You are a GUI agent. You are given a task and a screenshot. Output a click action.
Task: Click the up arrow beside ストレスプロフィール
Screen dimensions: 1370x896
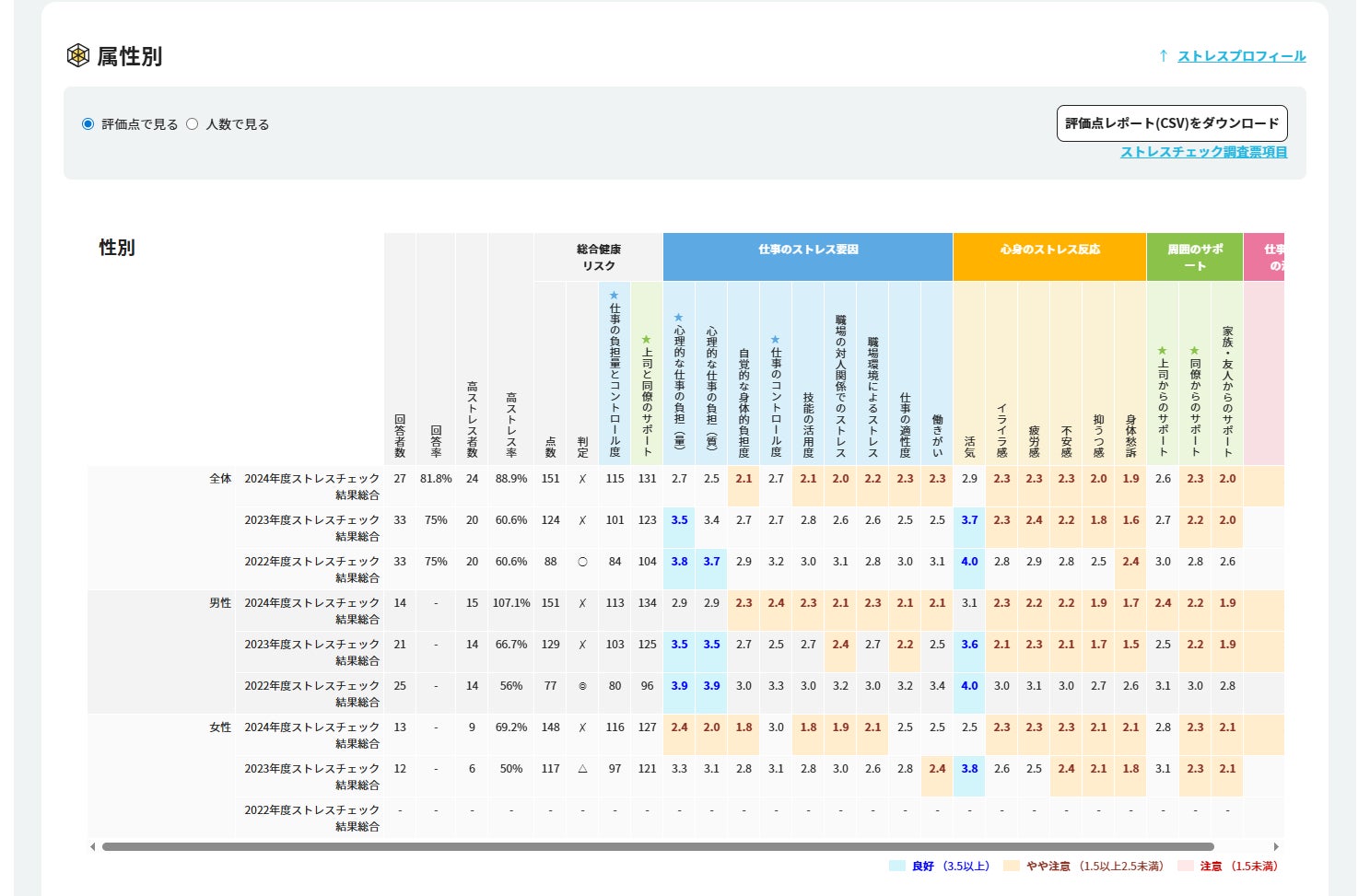pyautogui.click(x=1163, y=56)
